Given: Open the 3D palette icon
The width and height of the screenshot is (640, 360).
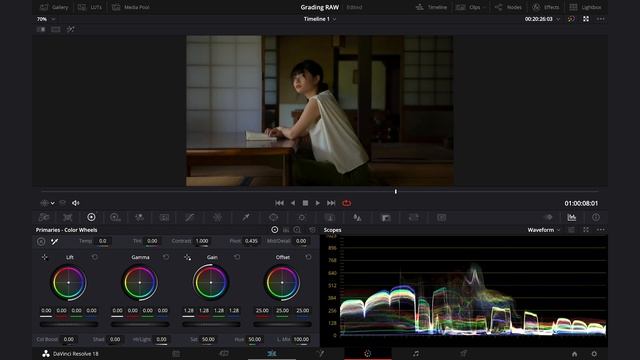Looking at the screenshot, I should pos(442,218).
